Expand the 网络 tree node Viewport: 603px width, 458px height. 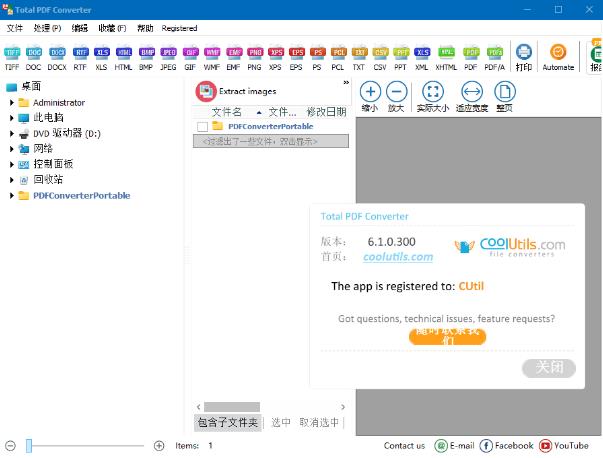pos(12,149)
